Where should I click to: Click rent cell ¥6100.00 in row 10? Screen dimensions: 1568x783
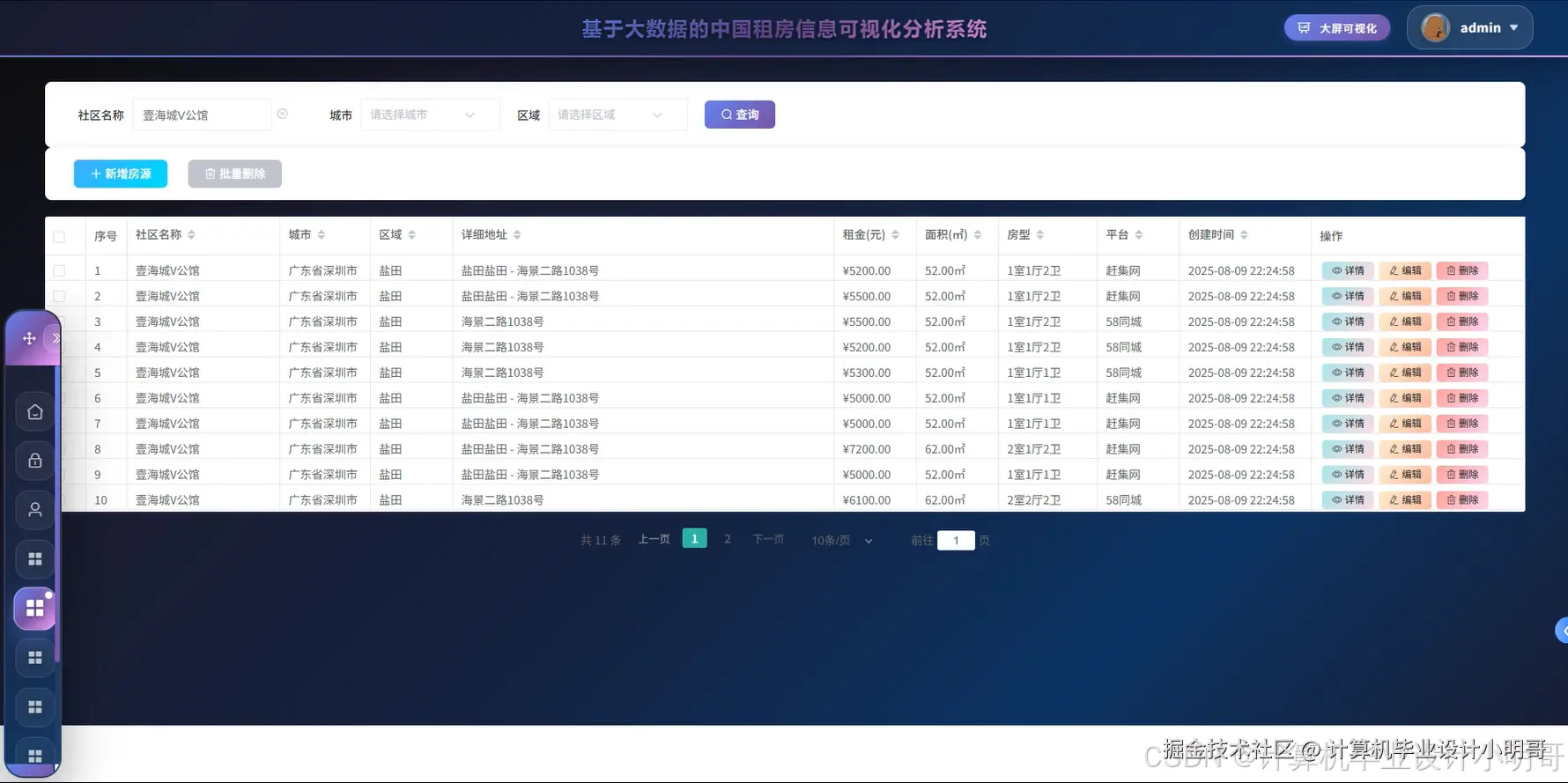click(x=867, y=500)
